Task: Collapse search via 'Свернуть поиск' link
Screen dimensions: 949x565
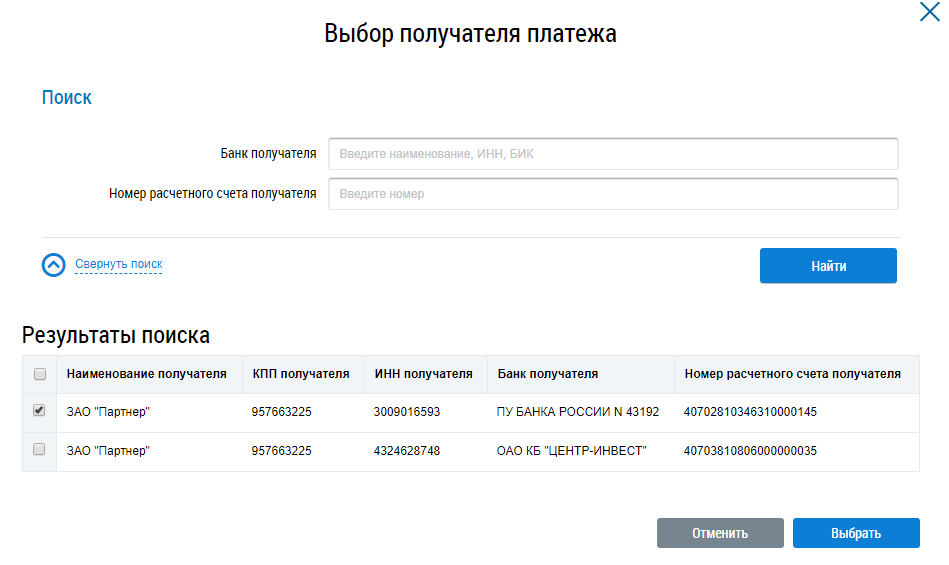Action: coord(118,265)
